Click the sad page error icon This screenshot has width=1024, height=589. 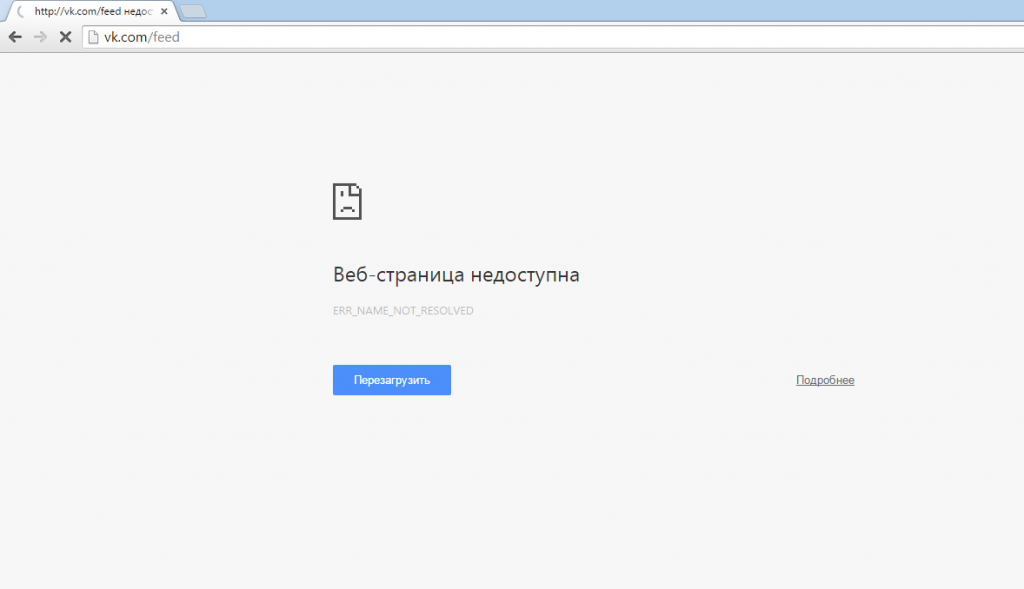[347, 201]
